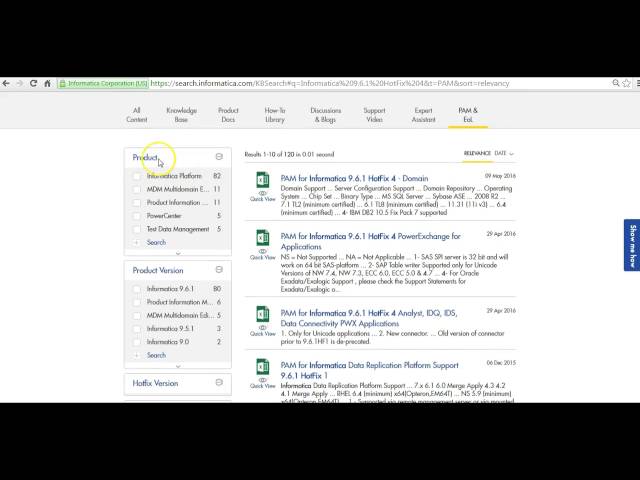Switch to Support Video tab
Screen dimensions: 640x480
click(374, 115)
